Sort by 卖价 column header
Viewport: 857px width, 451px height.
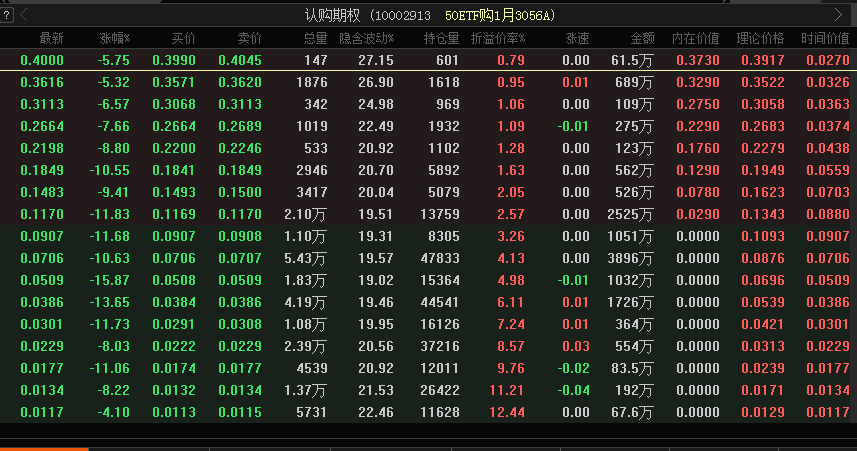pyautogui.click(x=250, y=38)
